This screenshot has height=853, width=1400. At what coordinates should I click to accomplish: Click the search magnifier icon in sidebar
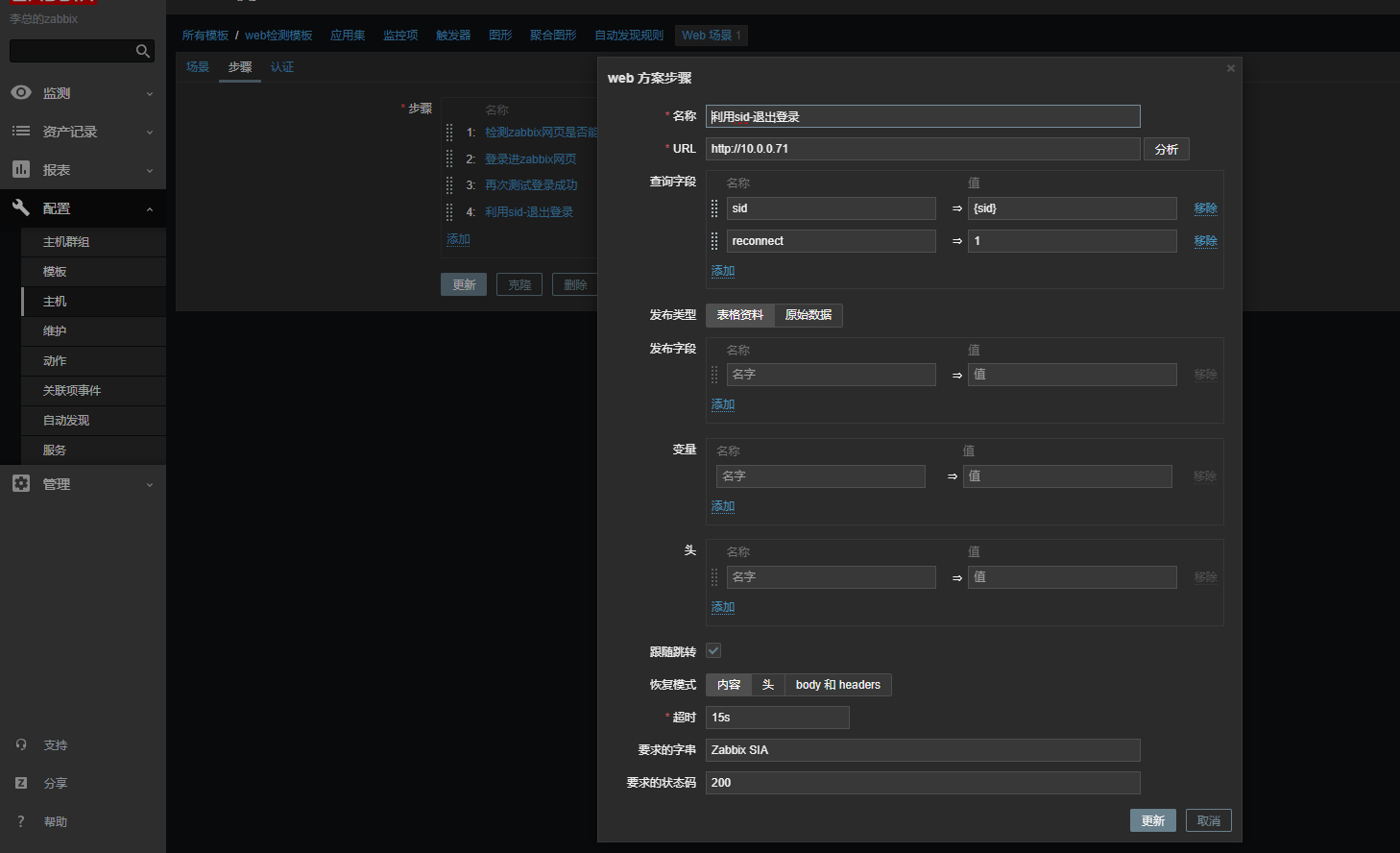(142, 51)
